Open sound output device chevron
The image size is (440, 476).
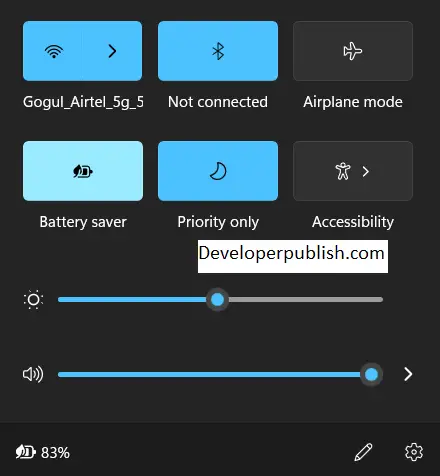[x=408, y=374]
